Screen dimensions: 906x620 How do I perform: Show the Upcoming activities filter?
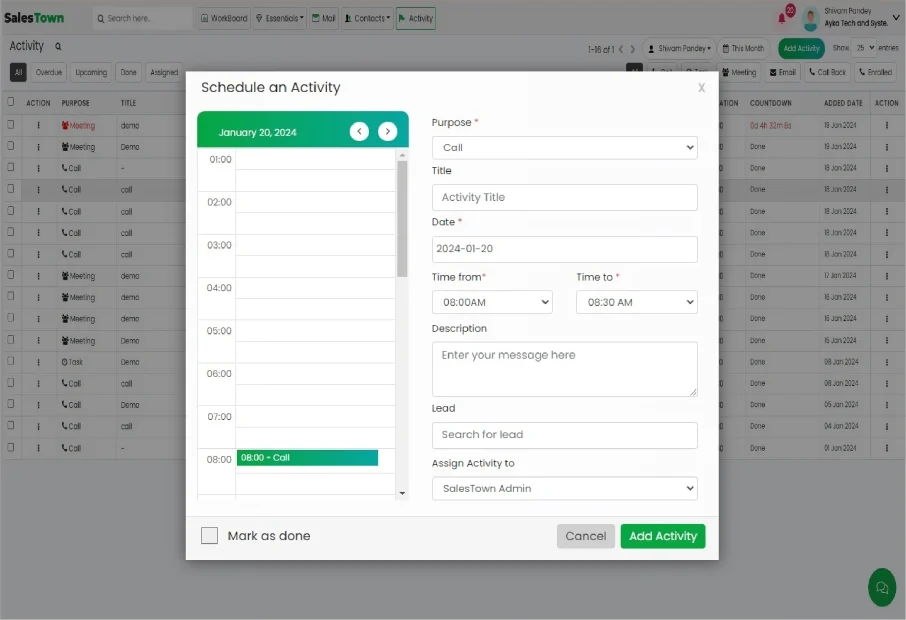tap(91, 72)
